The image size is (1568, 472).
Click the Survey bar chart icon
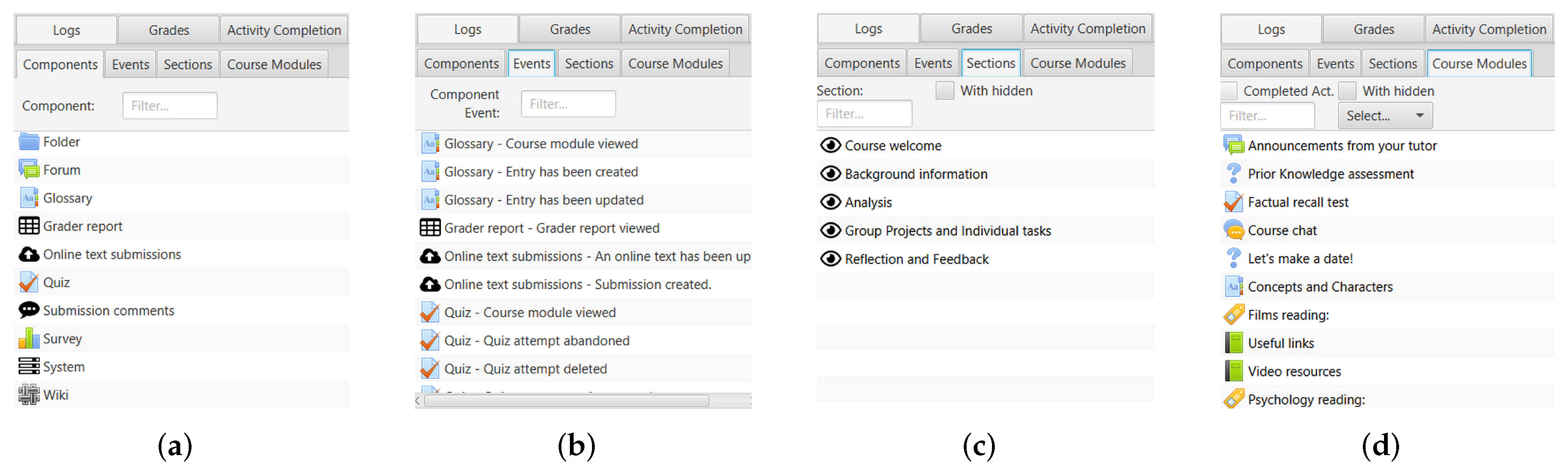tap(29, 339)
